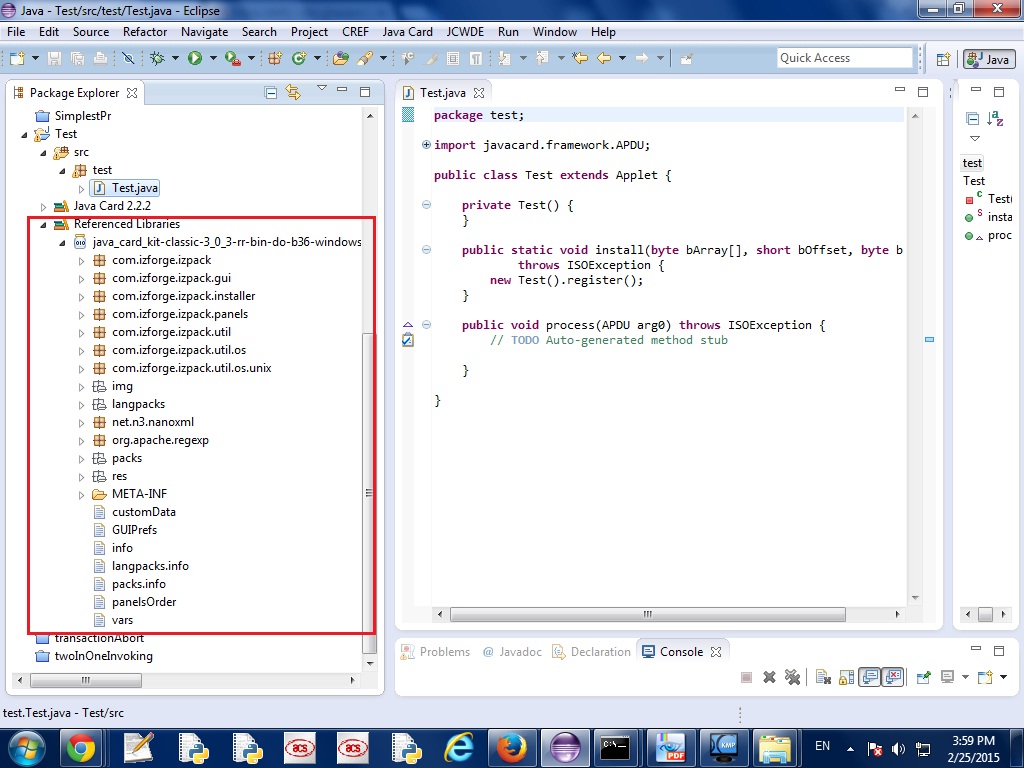Open Internet Explorer from taskbar
Viewport: 1024px width, 768px height.
459,747
